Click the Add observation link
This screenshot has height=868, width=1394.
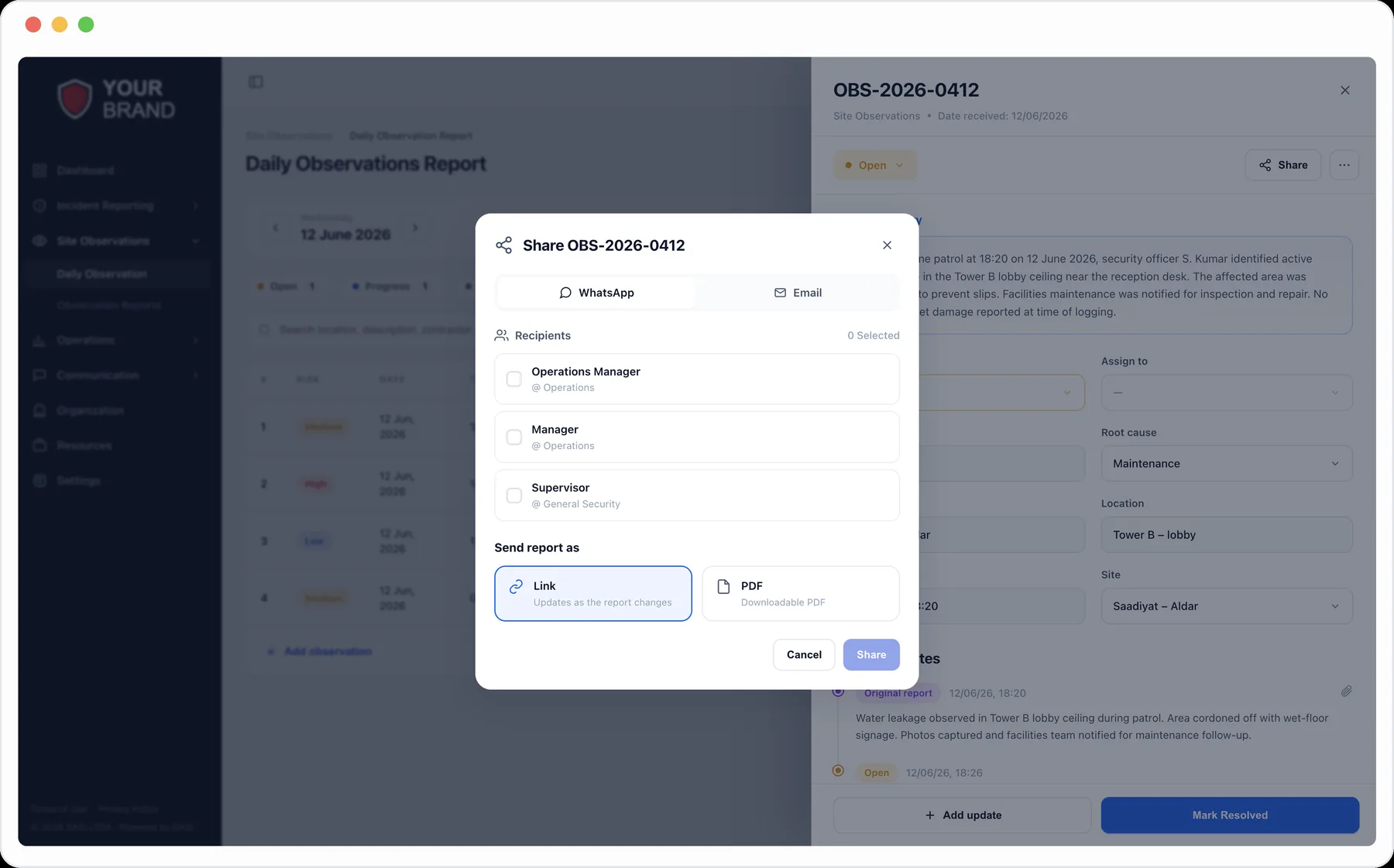[319, 652]
